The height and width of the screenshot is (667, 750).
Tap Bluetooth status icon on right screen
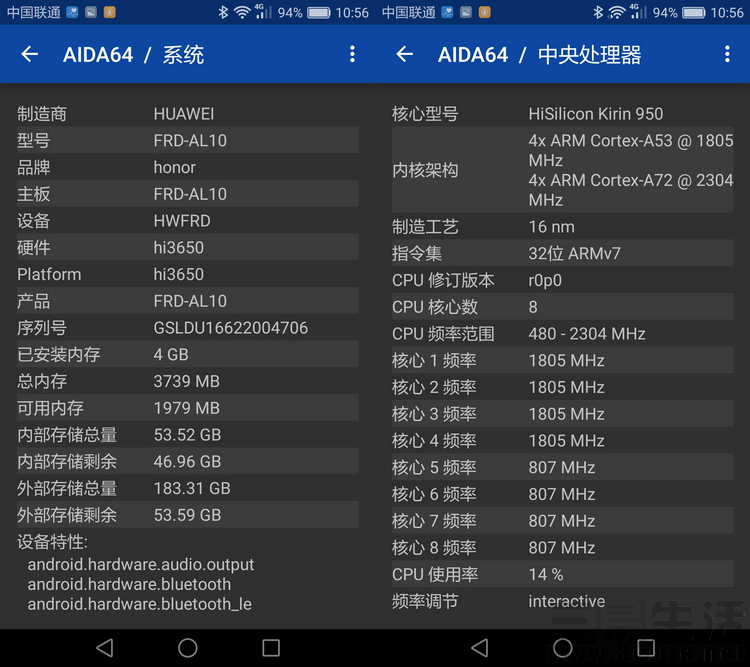(598, 12)
